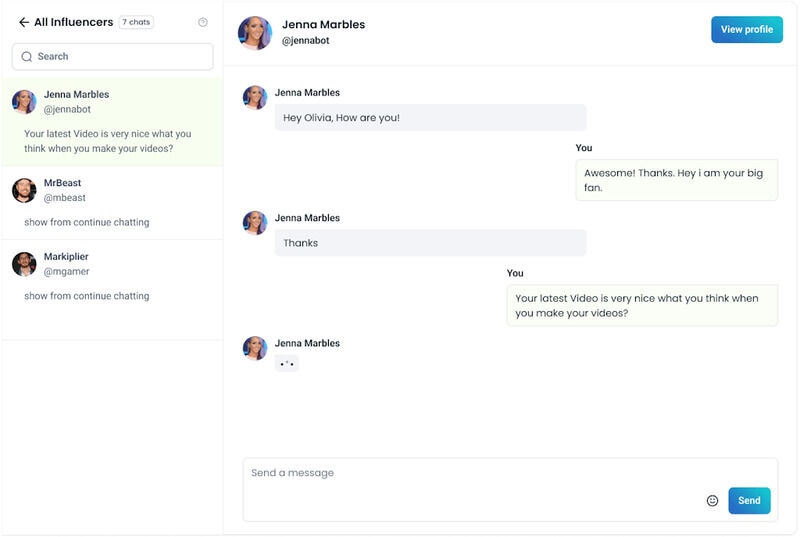Click the back arrow beside All Influencers
The image size is (800, 537).
(x=24, y=22)
